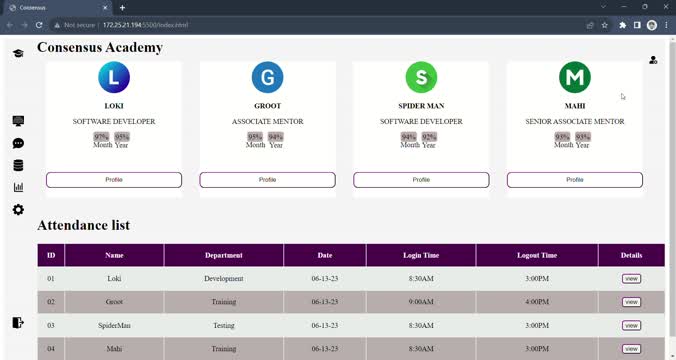
Task: Click the graduation cap logo icon
Action: [x=18, y=53]
